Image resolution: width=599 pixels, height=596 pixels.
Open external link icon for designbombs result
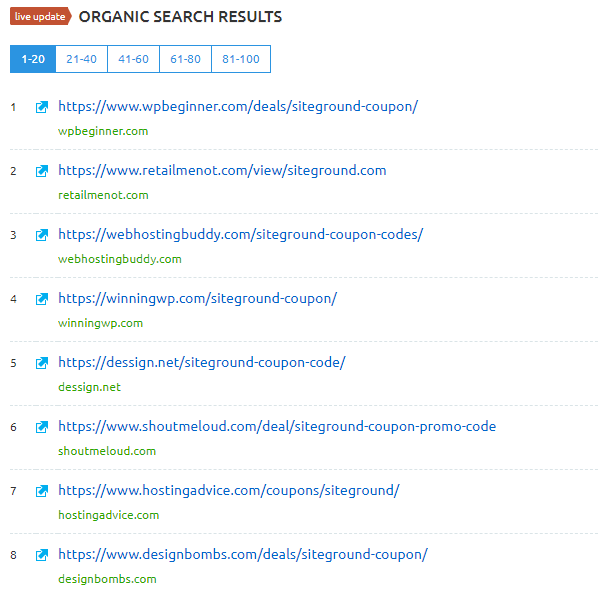coord(42,555)
